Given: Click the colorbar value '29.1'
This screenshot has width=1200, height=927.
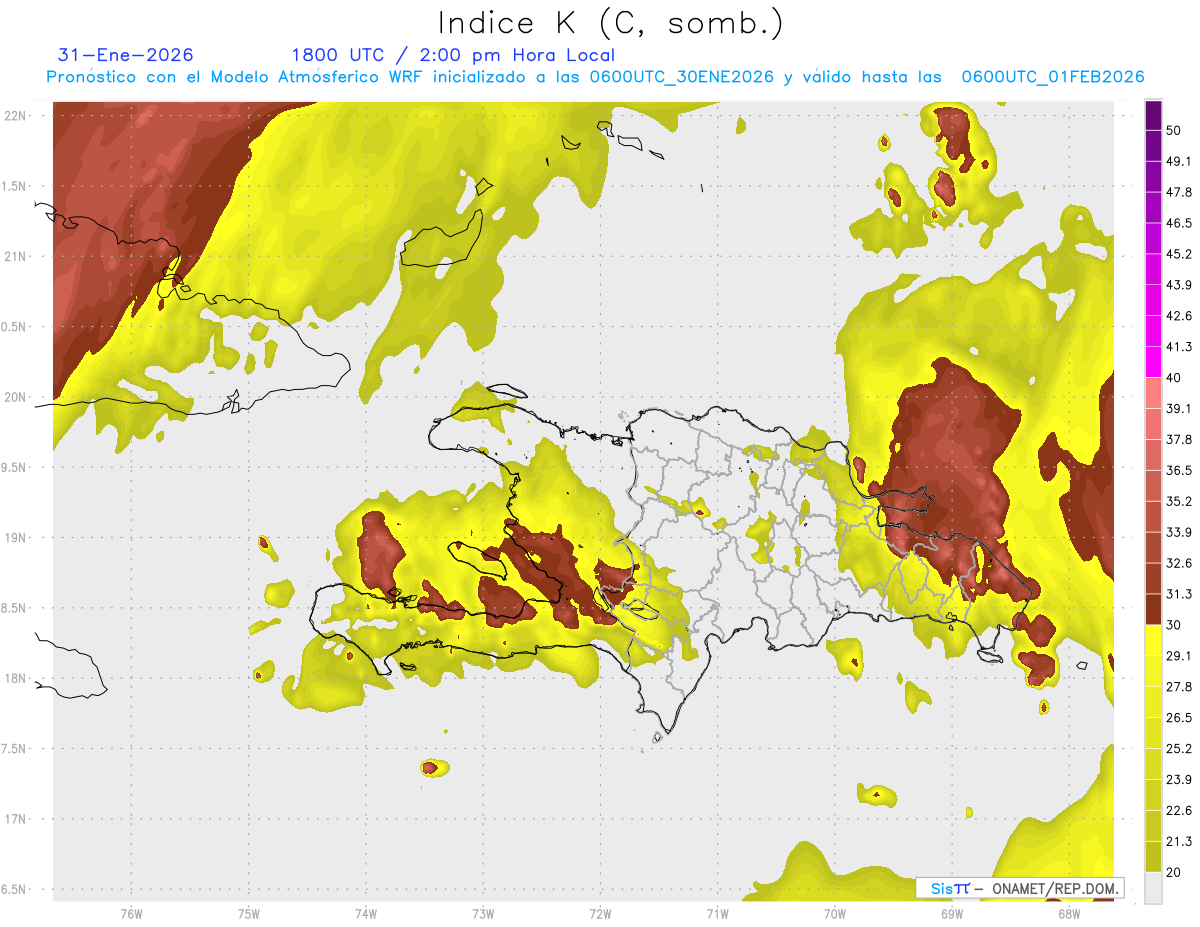Looking at the screenshot, I should [1178, 656].
